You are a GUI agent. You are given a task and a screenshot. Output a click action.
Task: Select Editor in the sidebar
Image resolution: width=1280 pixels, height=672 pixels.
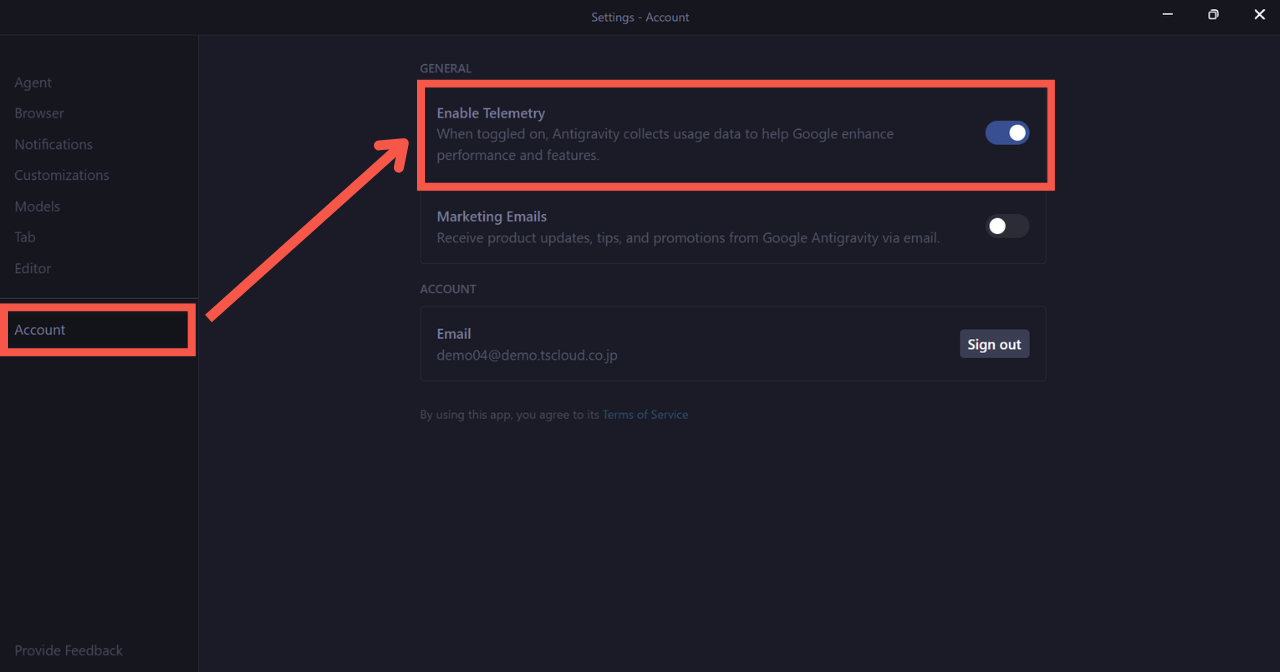tap(33, 269)
